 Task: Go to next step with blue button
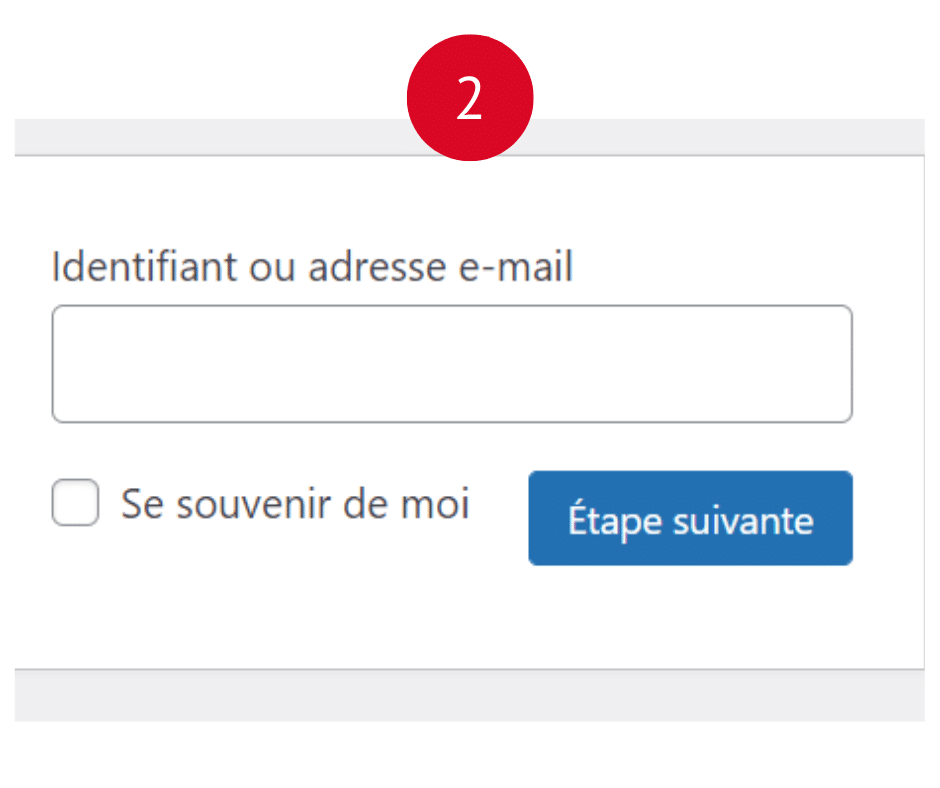(690, 519)
